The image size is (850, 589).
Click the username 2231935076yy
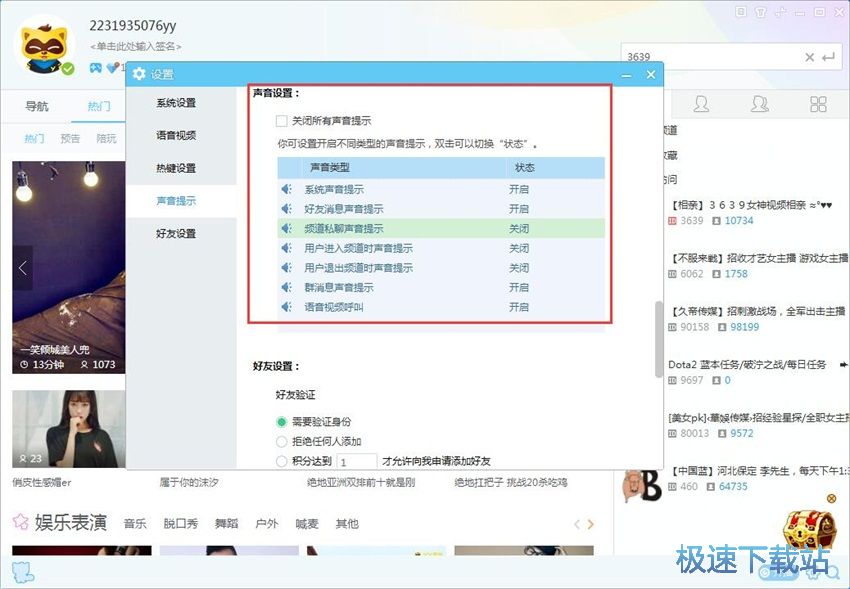click(133, 25)
